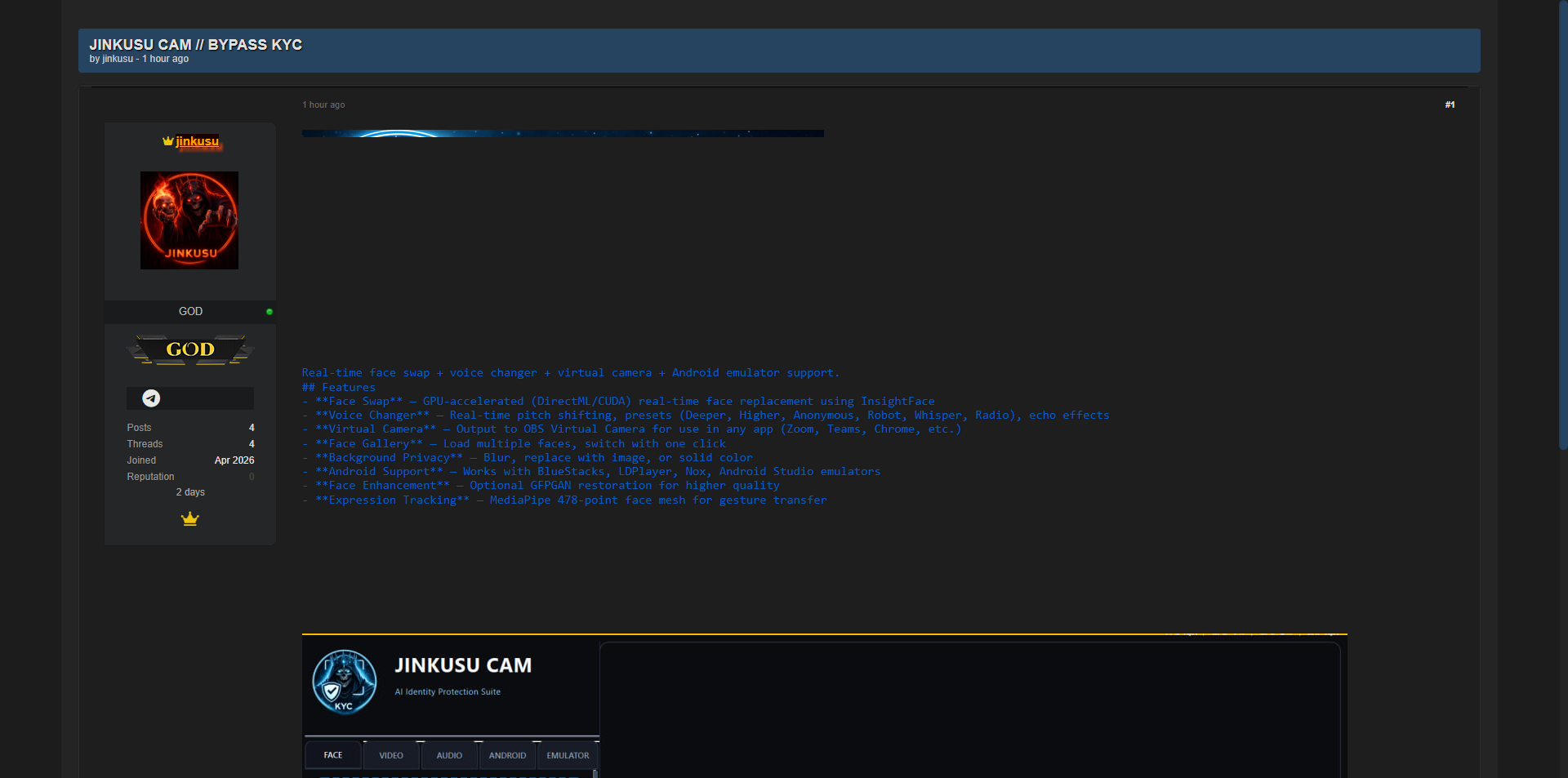Click the Reputation value 0
The image size is (1568, 778).
[252, 477]
